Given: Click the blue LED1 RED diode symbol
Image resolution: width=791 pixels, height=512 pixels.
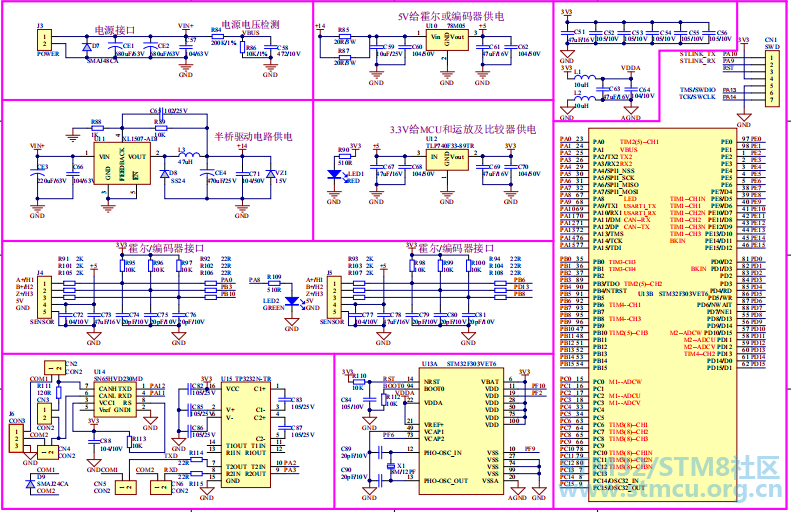Looking at the screenshot, I should (334, 175).
